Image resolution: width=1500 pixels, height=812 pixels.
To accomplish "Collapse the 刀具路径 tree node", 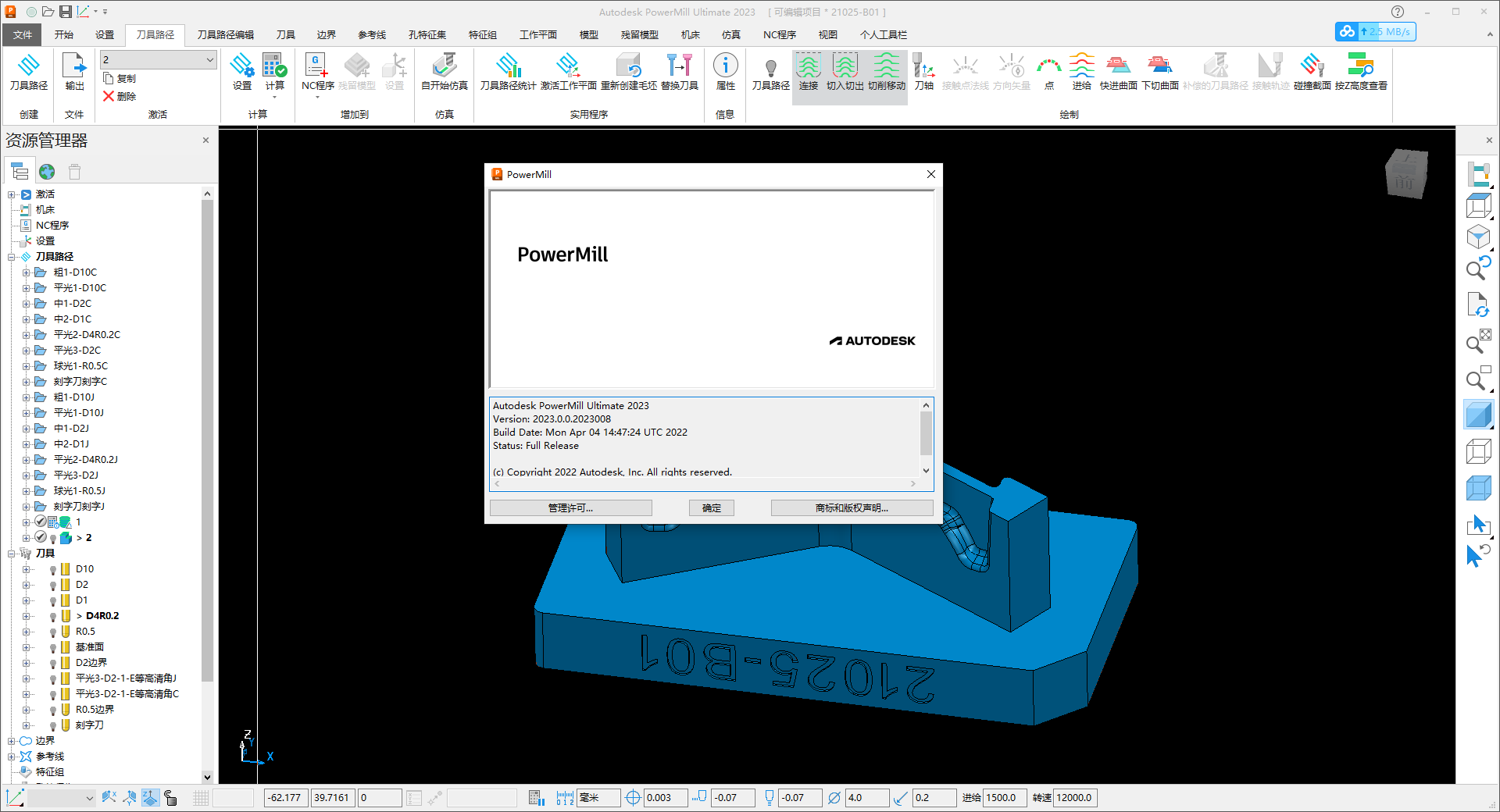I will click(12, 257).
